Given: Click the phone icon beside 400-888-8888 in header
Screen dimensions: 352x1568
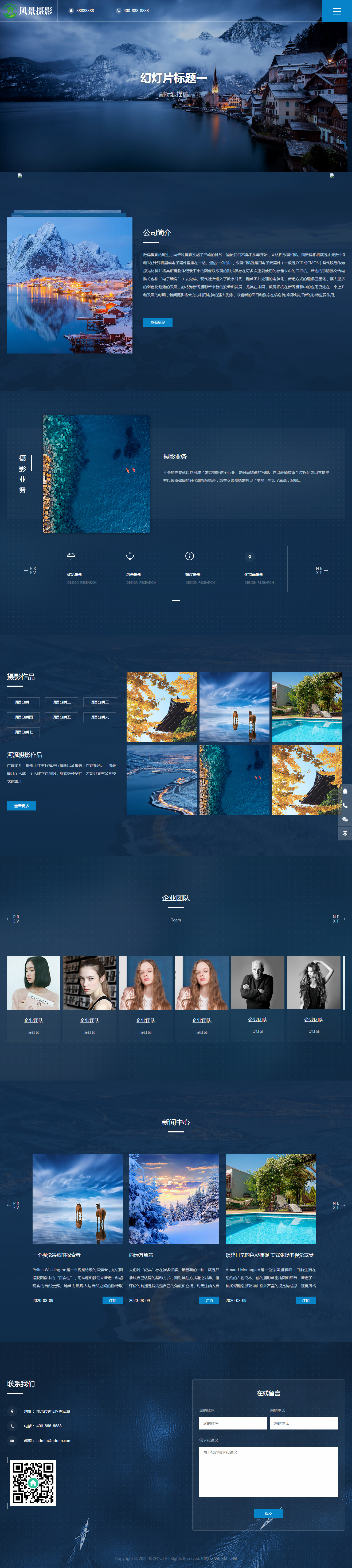Looking at the screenshot, I should click(119, 11).
